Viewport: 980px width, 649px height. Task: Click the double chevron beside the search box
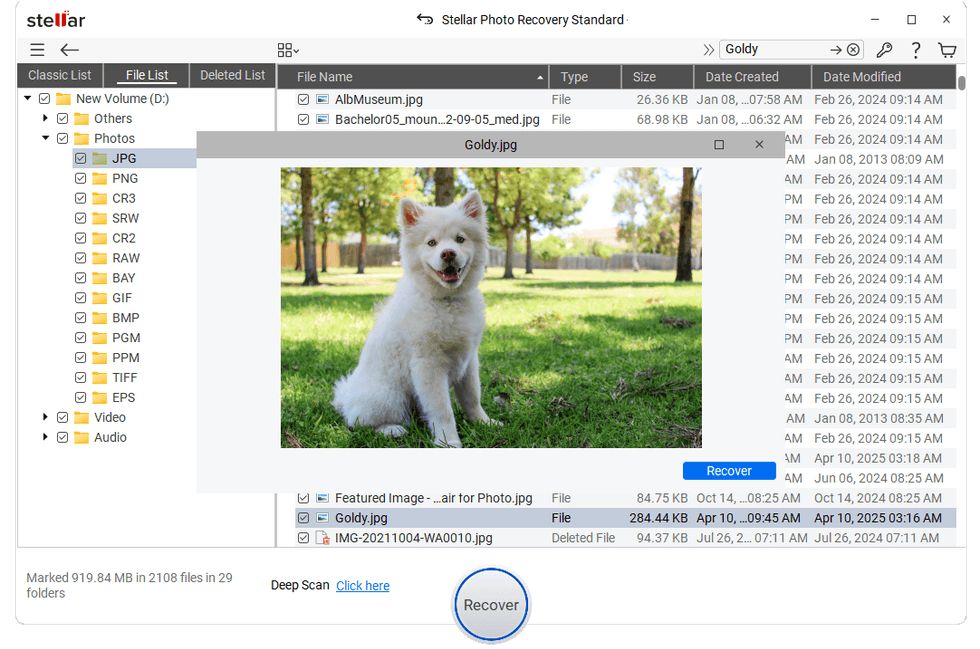(706, 48)
